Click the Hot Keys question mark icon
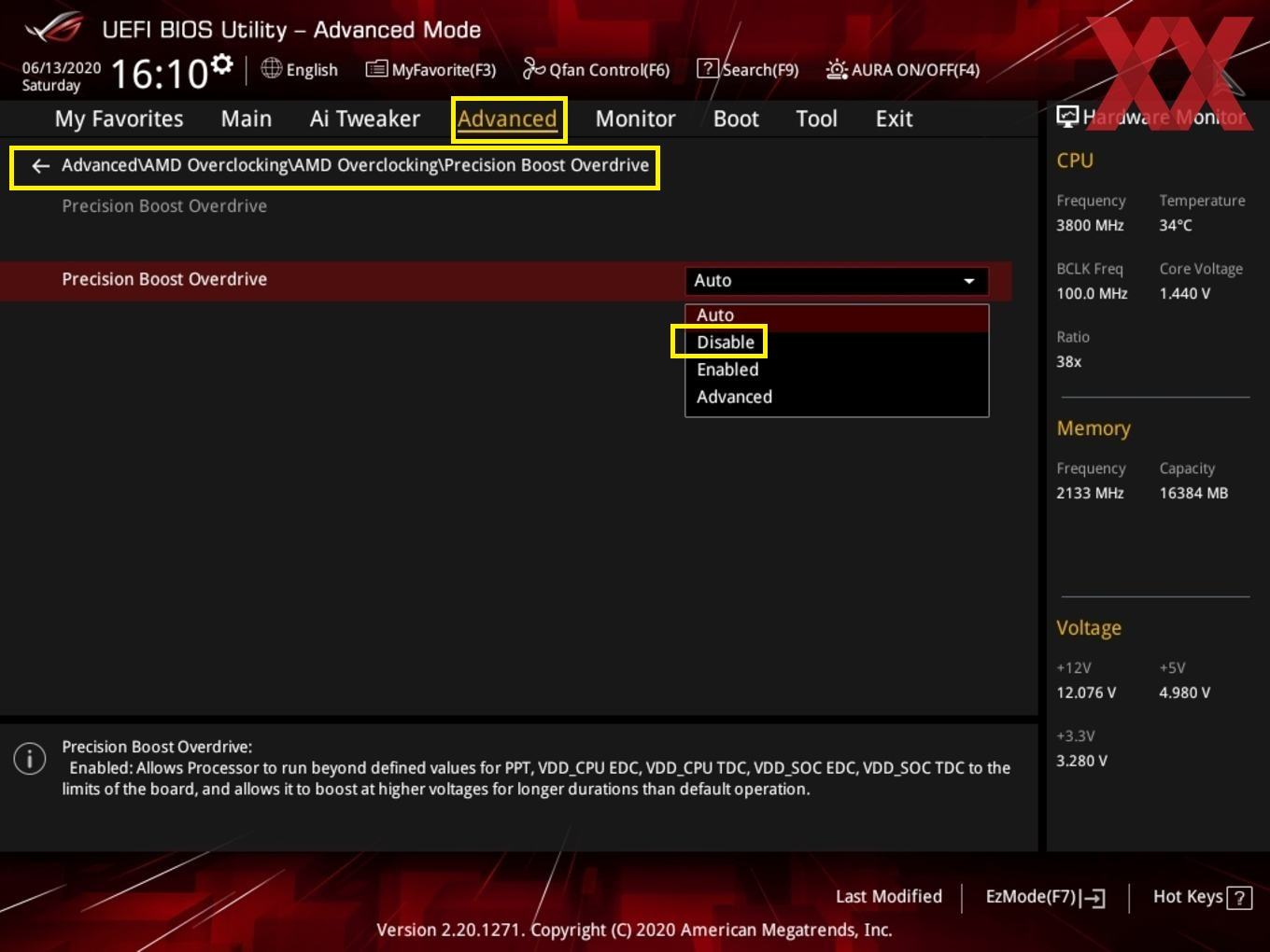The image size is (1270, 952). coord(1239,898)
